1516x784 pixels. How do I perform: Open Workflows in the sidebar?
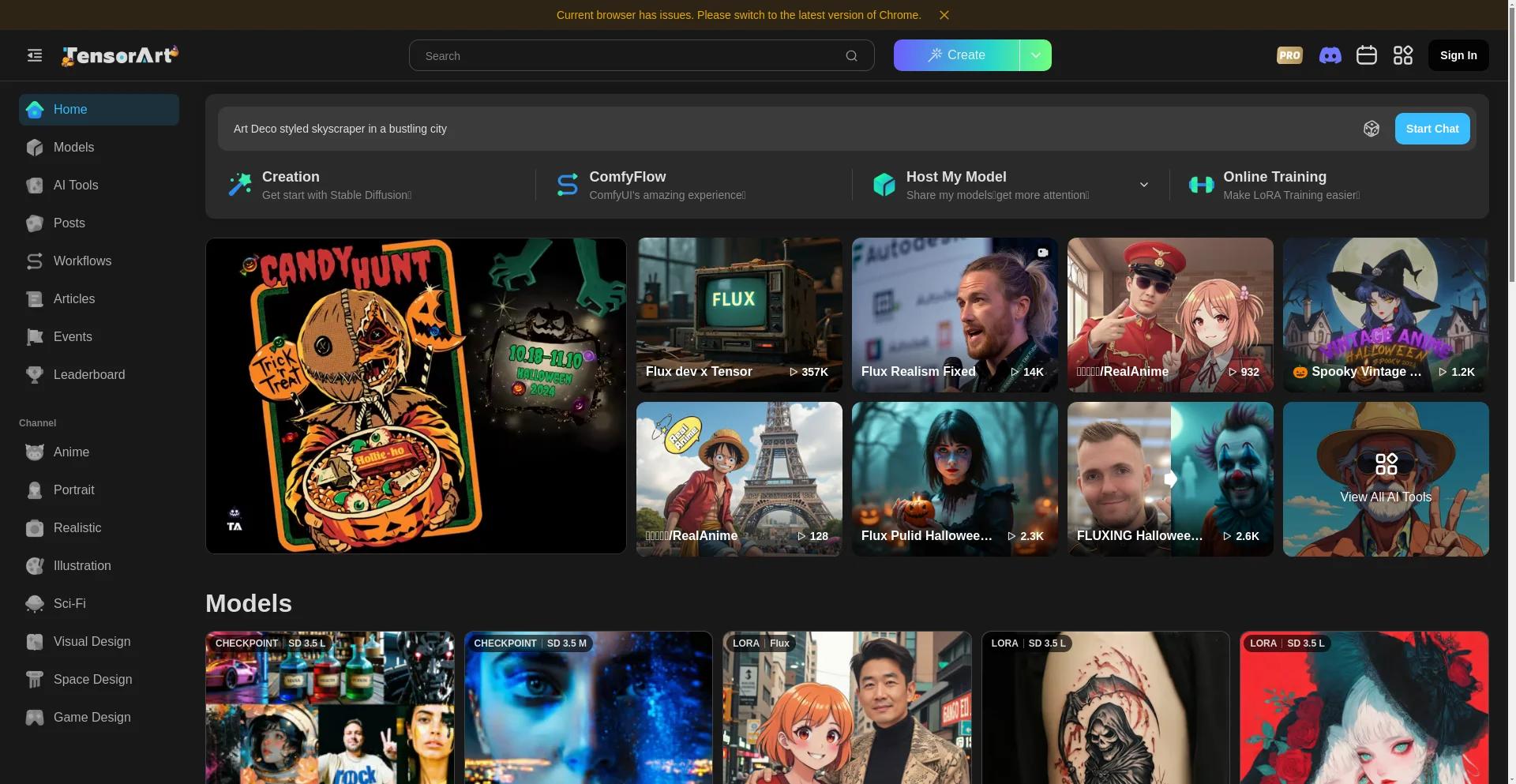(99, 261)
